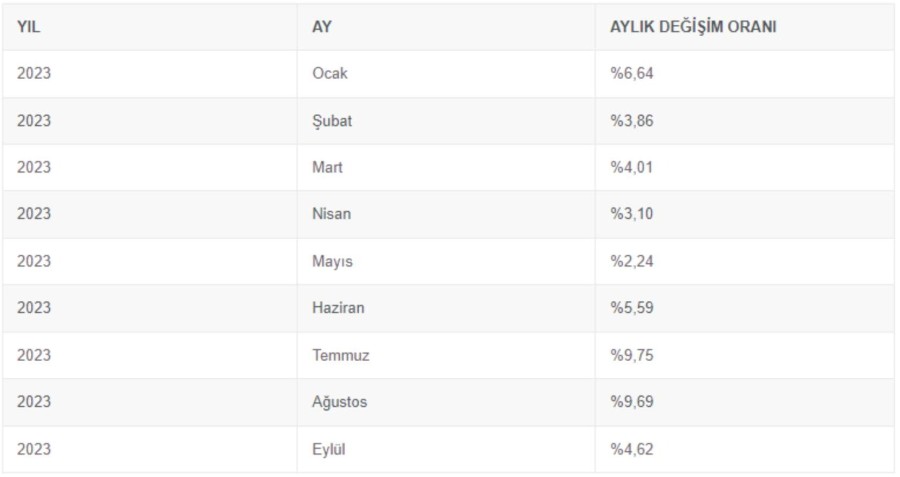
Task: Click the %9,69 rate value
Action: click(x=632, y=402)
